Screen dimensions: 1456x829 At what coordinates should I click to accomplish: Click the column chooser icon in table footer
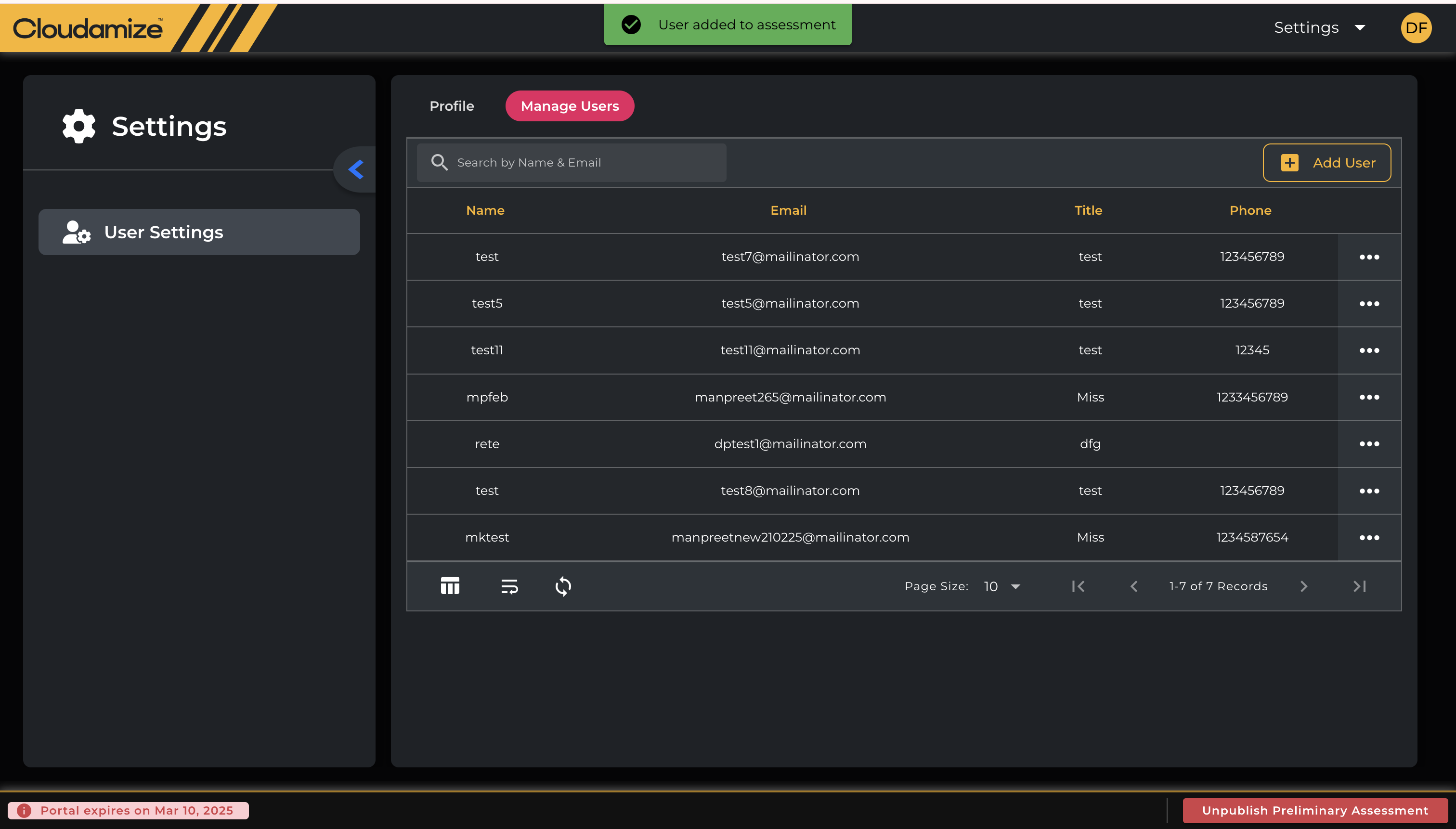[x=450, y=586]
